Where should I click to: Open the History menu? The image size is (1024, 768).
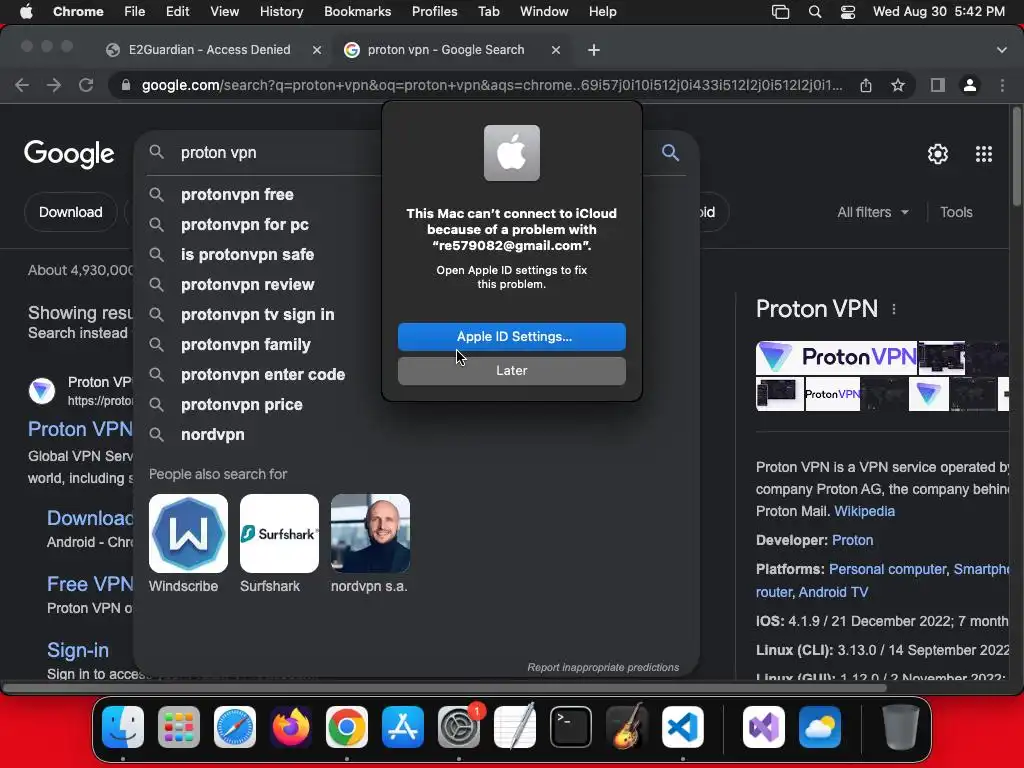click(x=281, y=12)
